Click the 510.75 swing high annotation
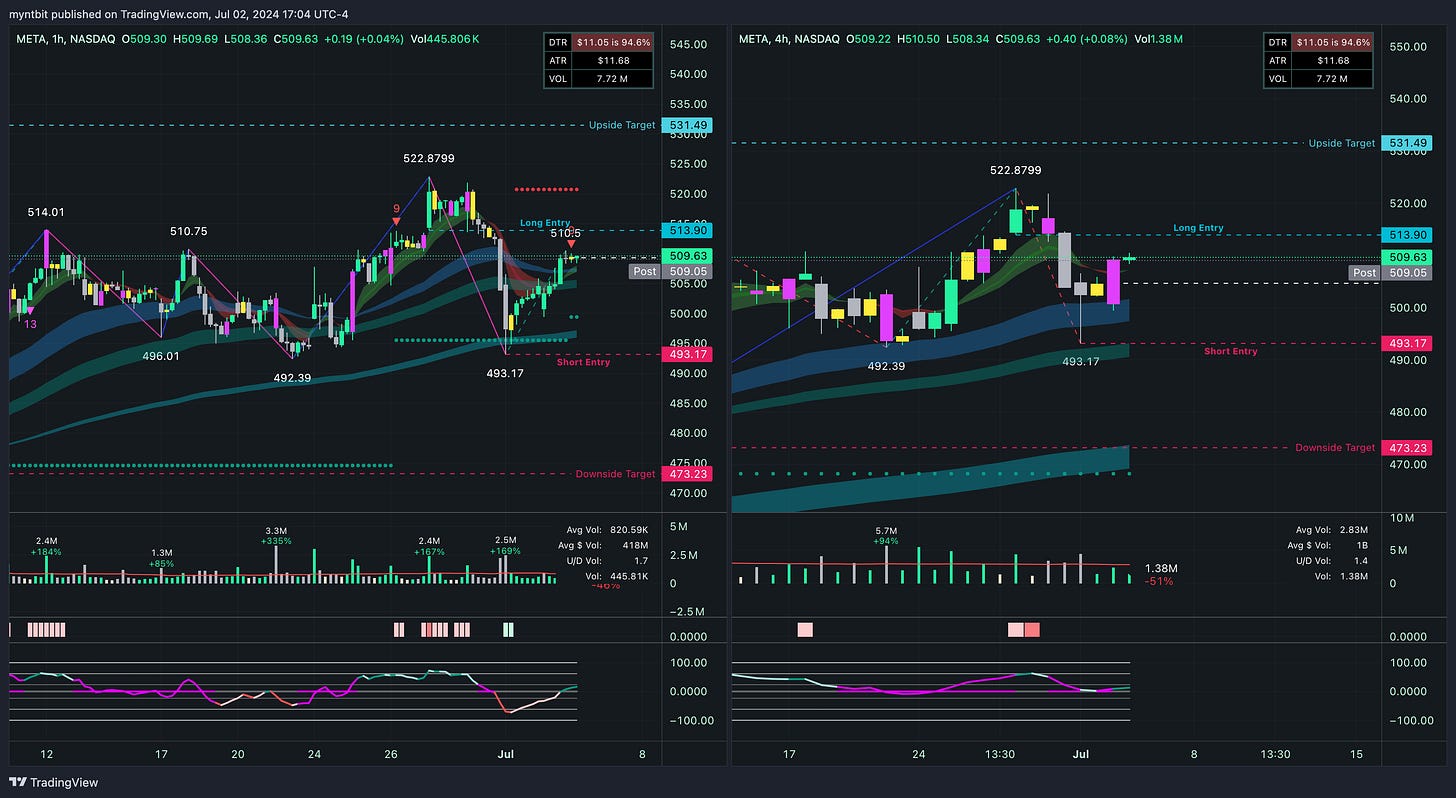The width and height of the screenshot is (1456, 798). coord(188,231)
